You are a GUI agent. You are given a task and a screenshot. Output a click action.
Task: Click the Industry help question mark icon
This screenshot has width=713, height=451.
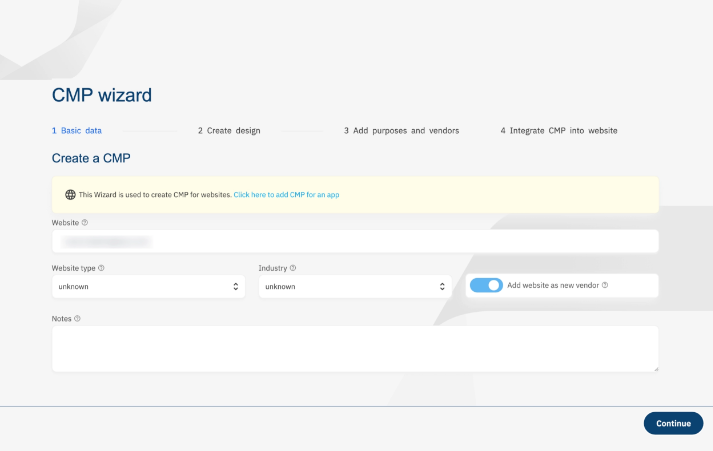[x=293, y=268]
